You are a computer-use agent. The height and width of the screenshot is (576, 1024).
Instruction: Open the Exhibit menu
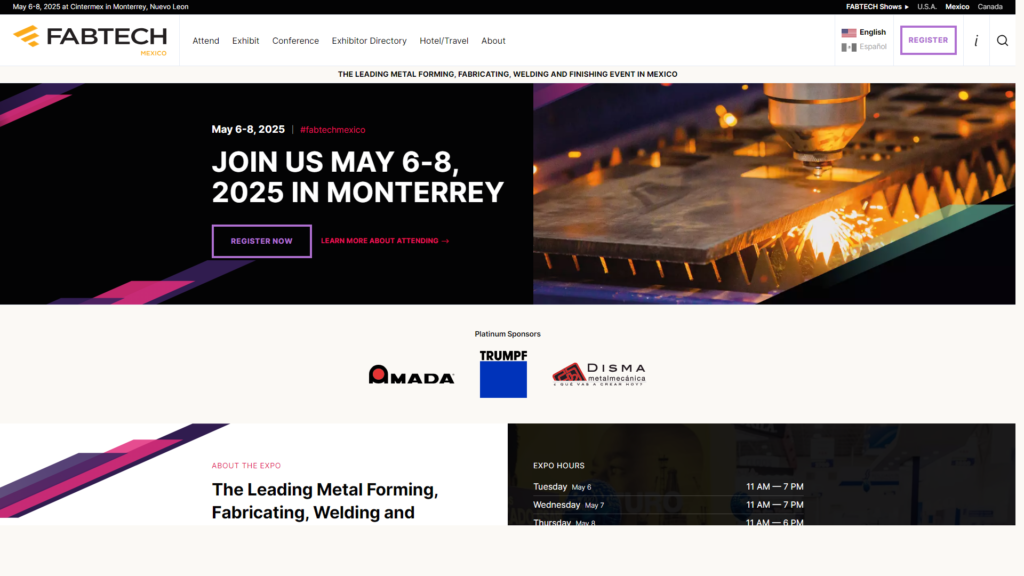coord(246,40)
